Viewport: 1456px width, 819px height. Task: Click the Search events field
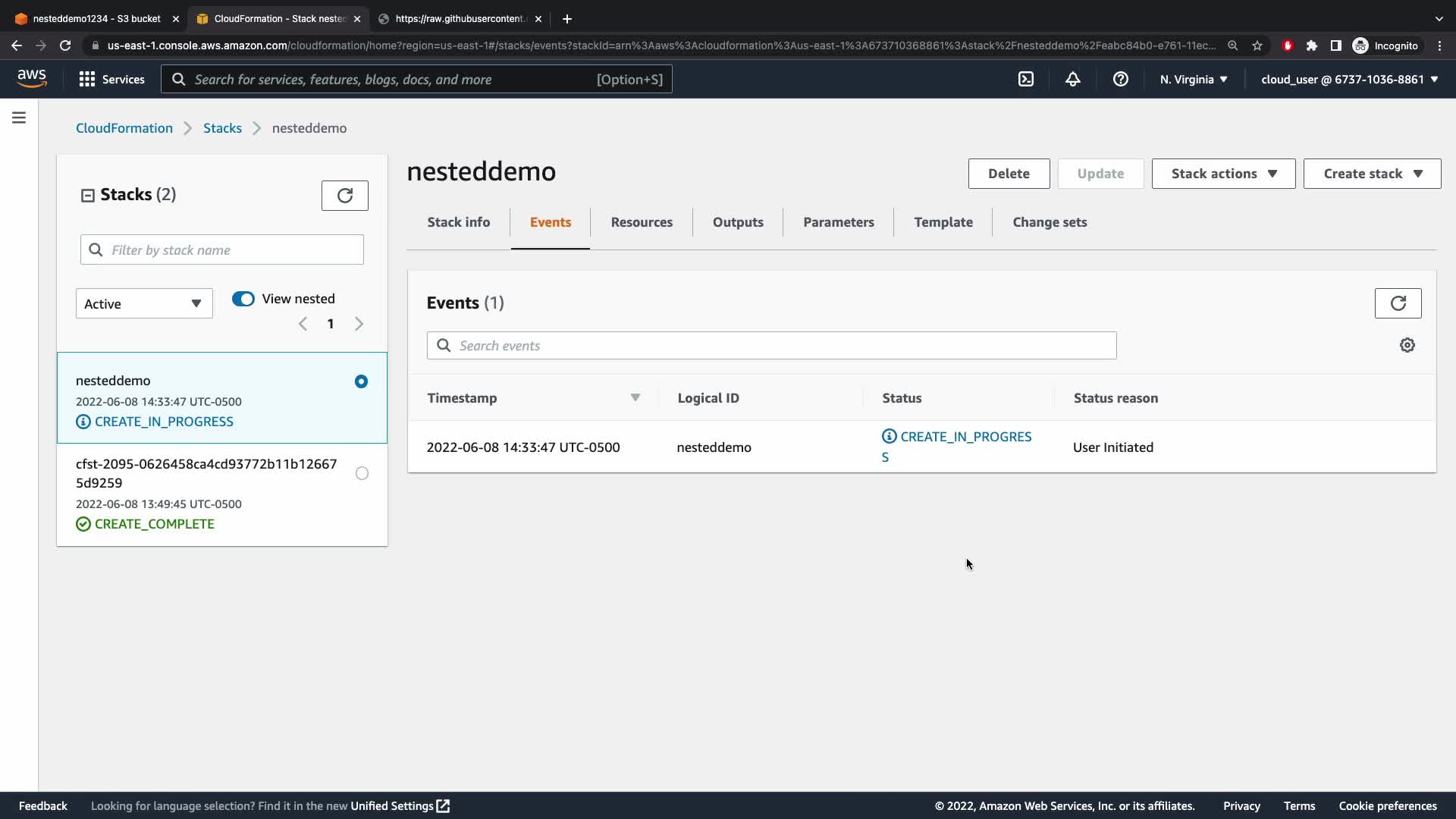point(771,346)
